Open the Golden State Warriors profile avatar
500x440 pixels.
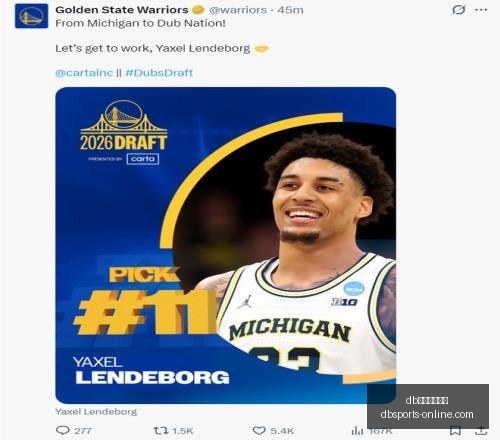pyautogui.click(x=31, y=16)
